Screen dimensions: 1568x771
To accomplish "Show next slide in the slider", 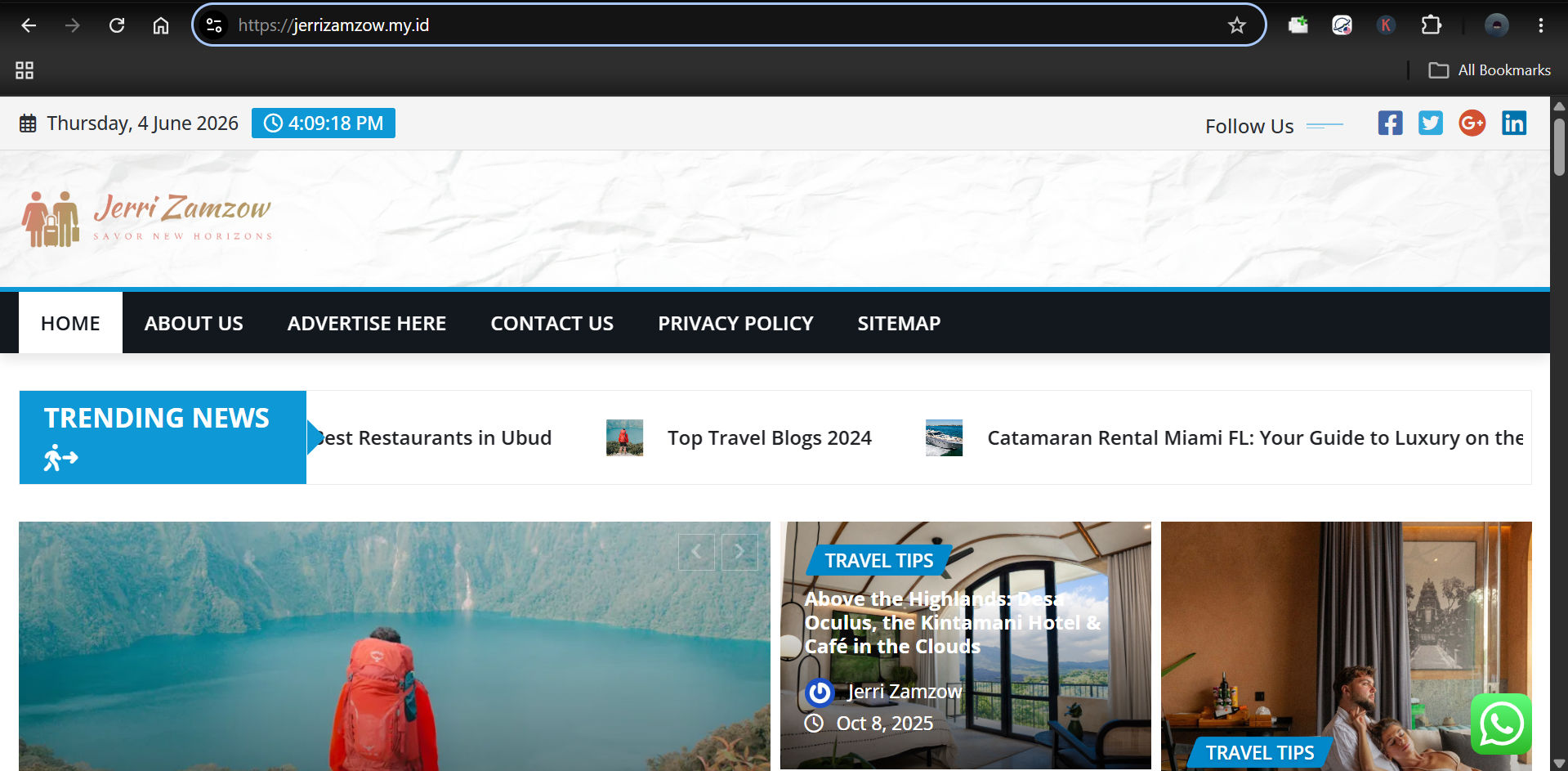I will point(739,552).
